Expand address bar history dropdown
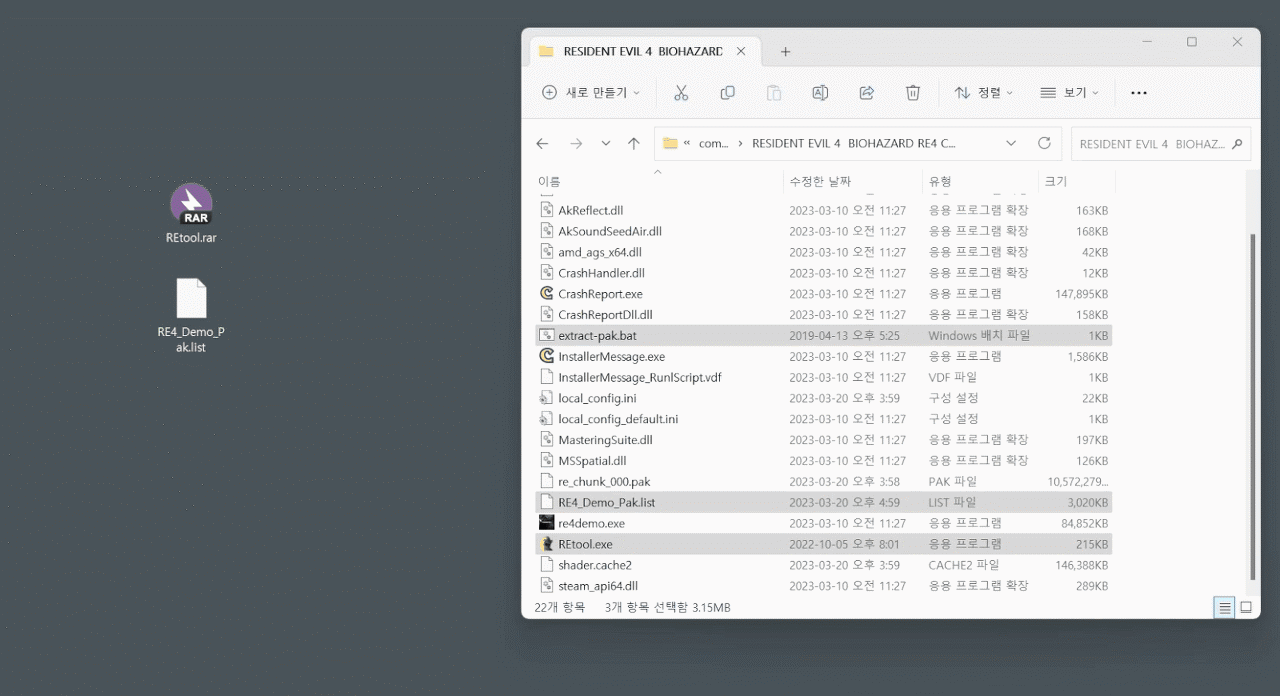The height and width of the screenshot is (696, 1280). 1011,143
